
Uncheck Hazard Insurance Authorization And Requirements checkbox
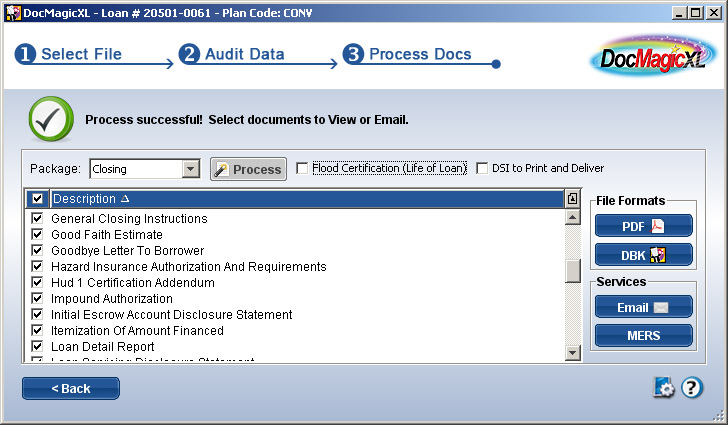tap(37, 266)
